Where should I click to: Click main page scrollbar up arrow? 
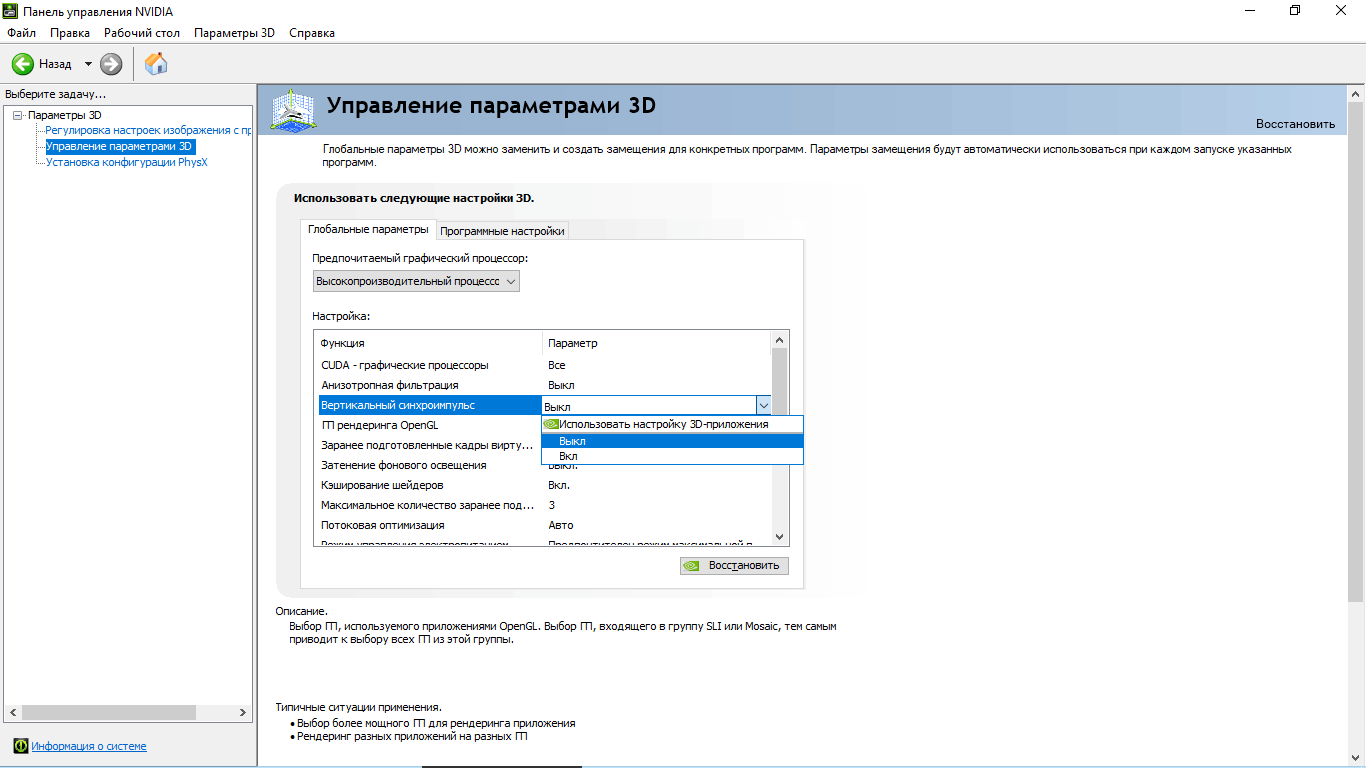click(x=1357, y=93)
